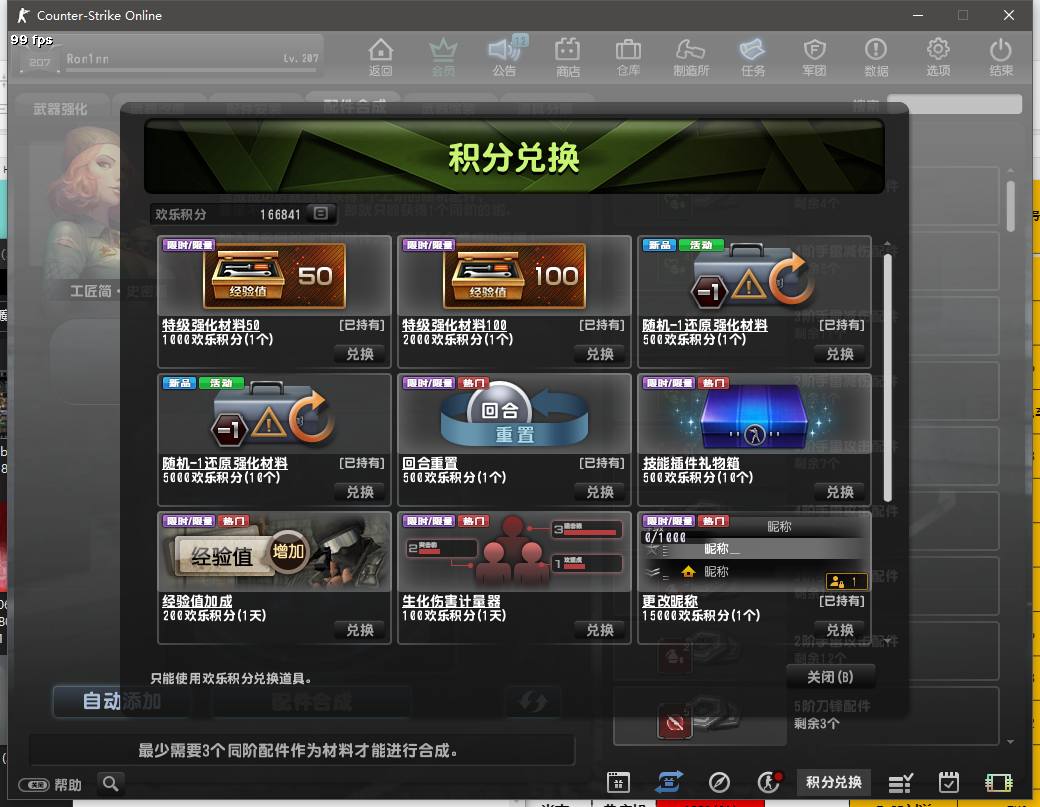
Task: Click the compass icon in bottom bar
Action: pyautogui.click(x=719, y=782)
